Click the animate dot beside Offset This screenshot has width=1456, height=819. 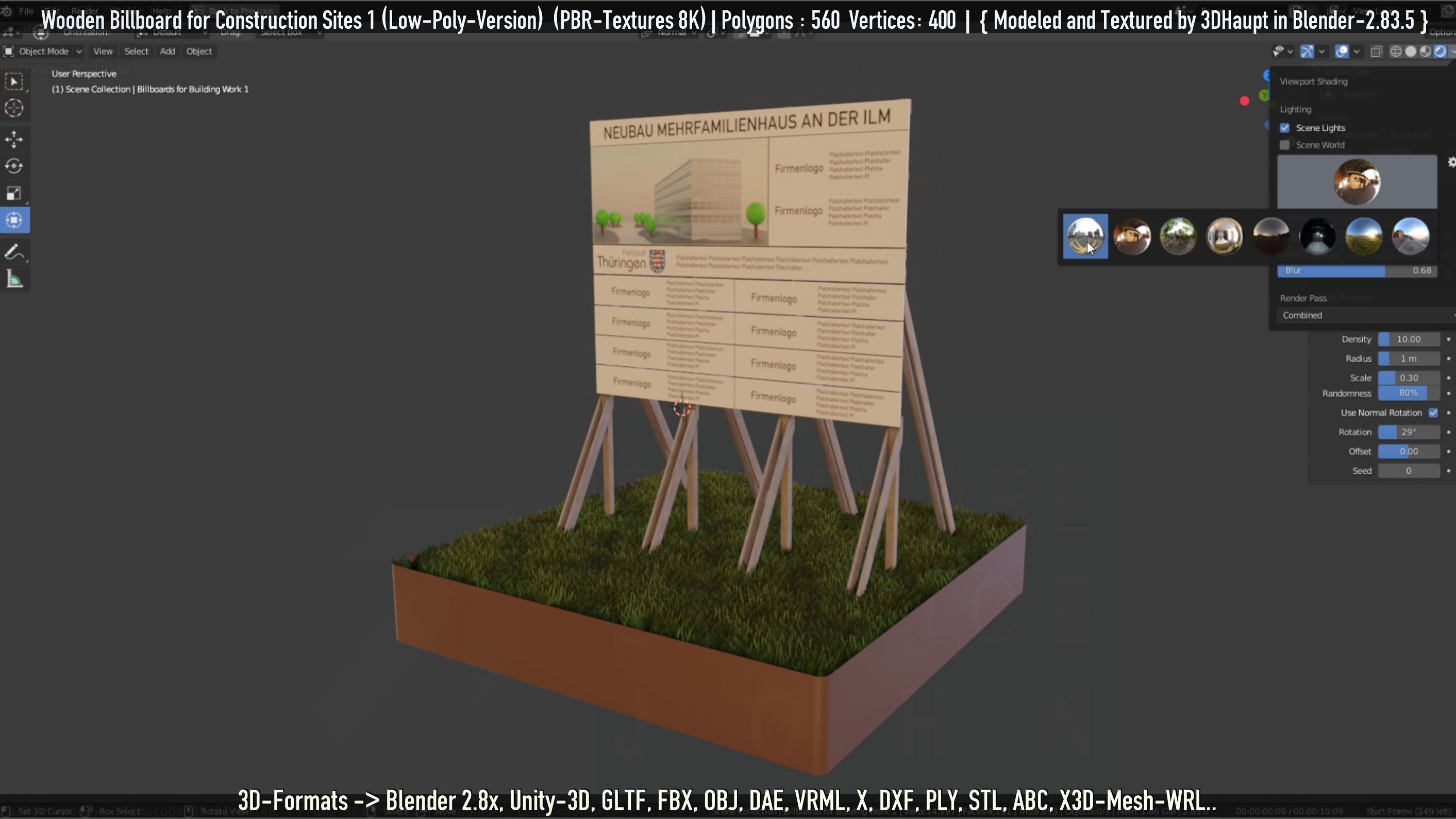pos(1448,451)
